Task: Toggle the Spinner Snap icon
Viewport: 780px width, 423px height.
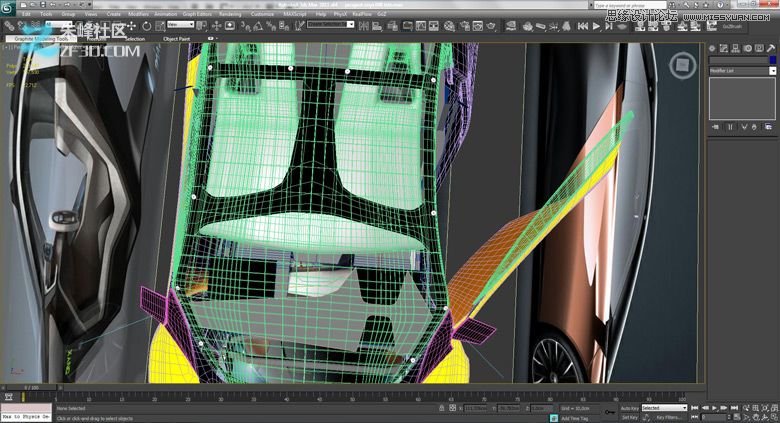Action: pos(284,26)
